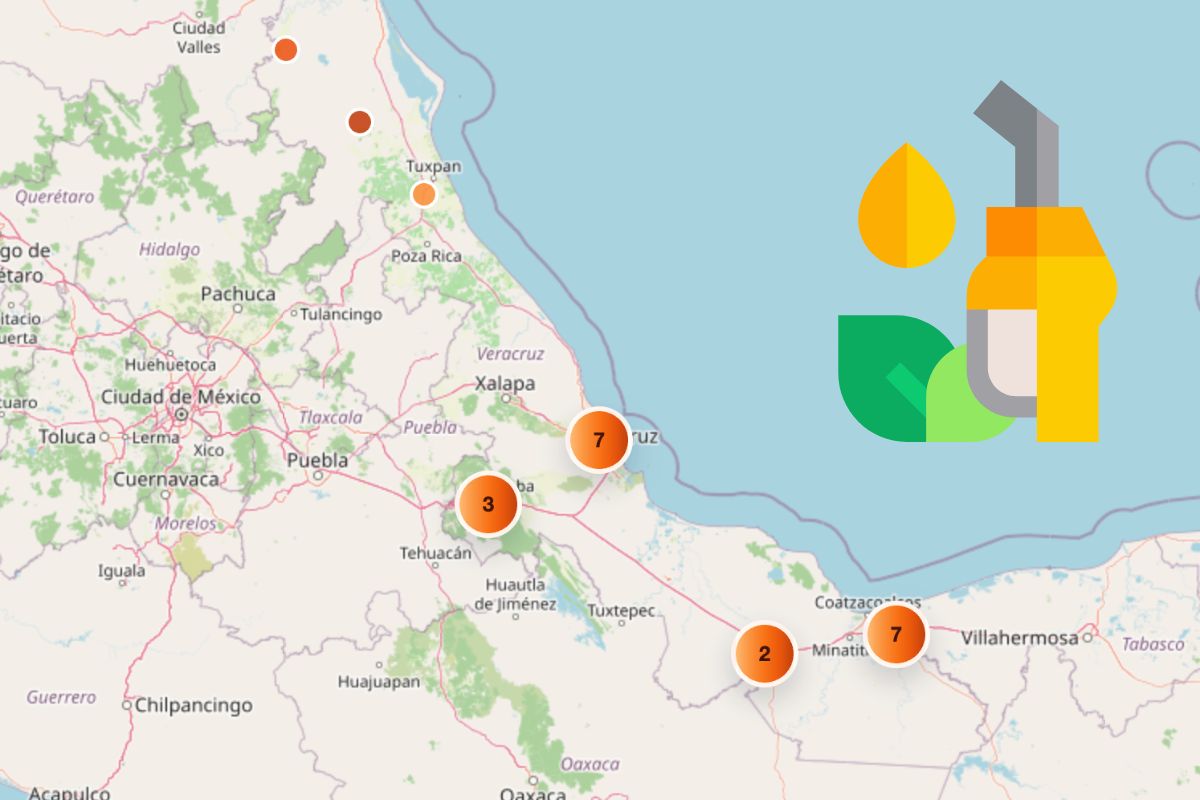The height and width of the screenshot is (800, 1200).
Task: Click the Huehuetoca map label
Action: coord(170,365)
